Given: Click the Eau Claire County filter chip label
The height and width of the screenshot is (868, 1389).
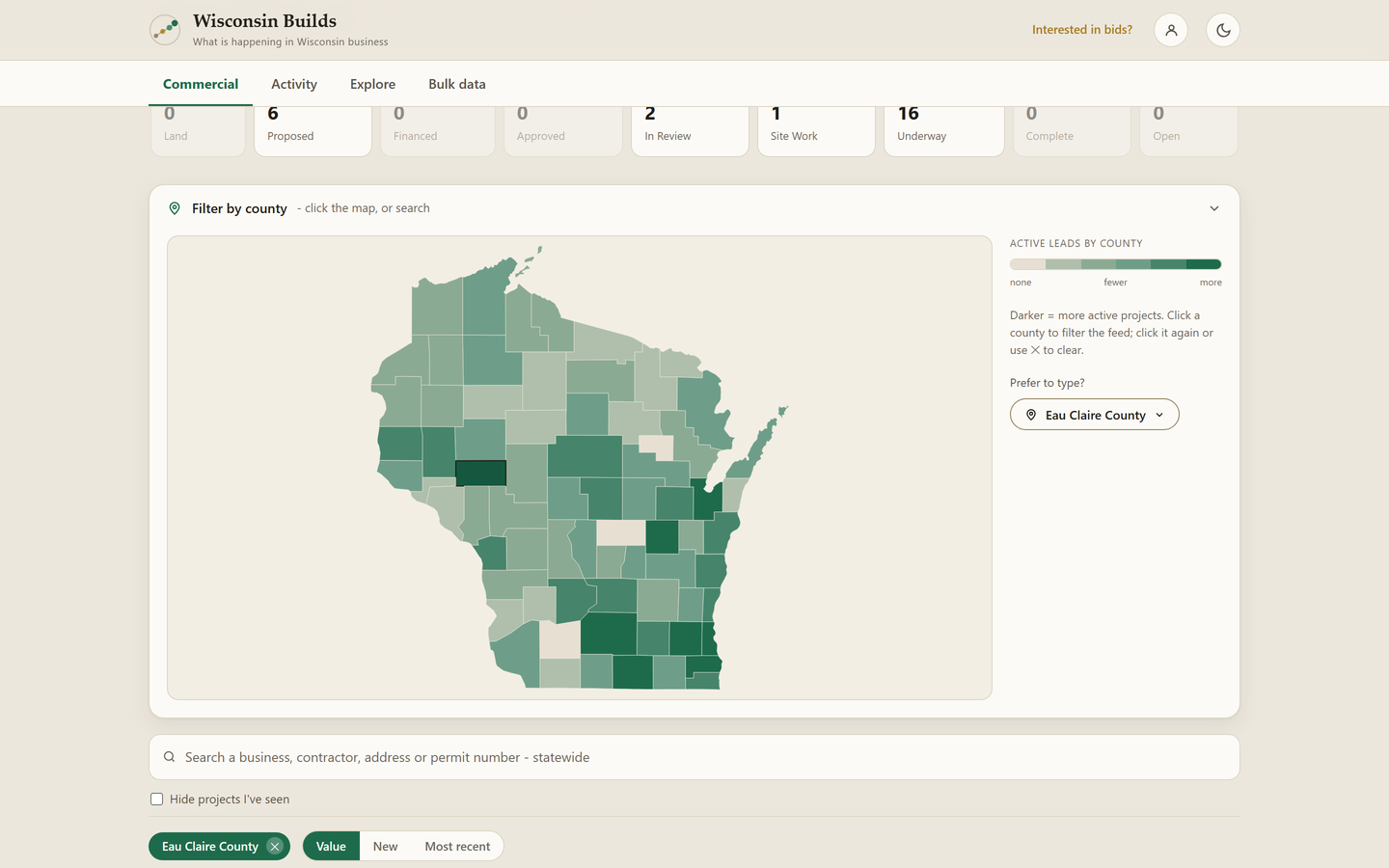Looking at the screenshot, I should [x=210, y=846].
